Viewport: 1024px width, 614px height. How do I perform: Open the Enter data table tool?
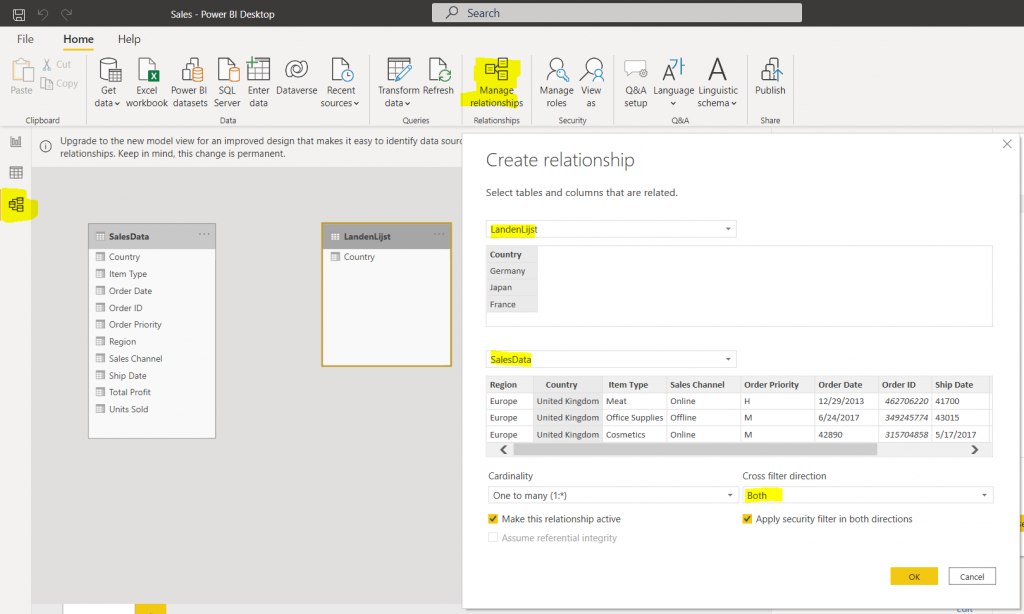[259, 82]
